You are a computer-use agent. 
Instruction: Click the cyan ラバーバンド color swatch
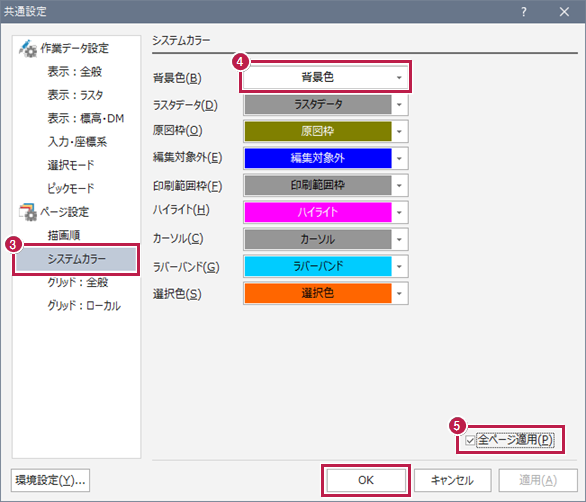(318, 266)
